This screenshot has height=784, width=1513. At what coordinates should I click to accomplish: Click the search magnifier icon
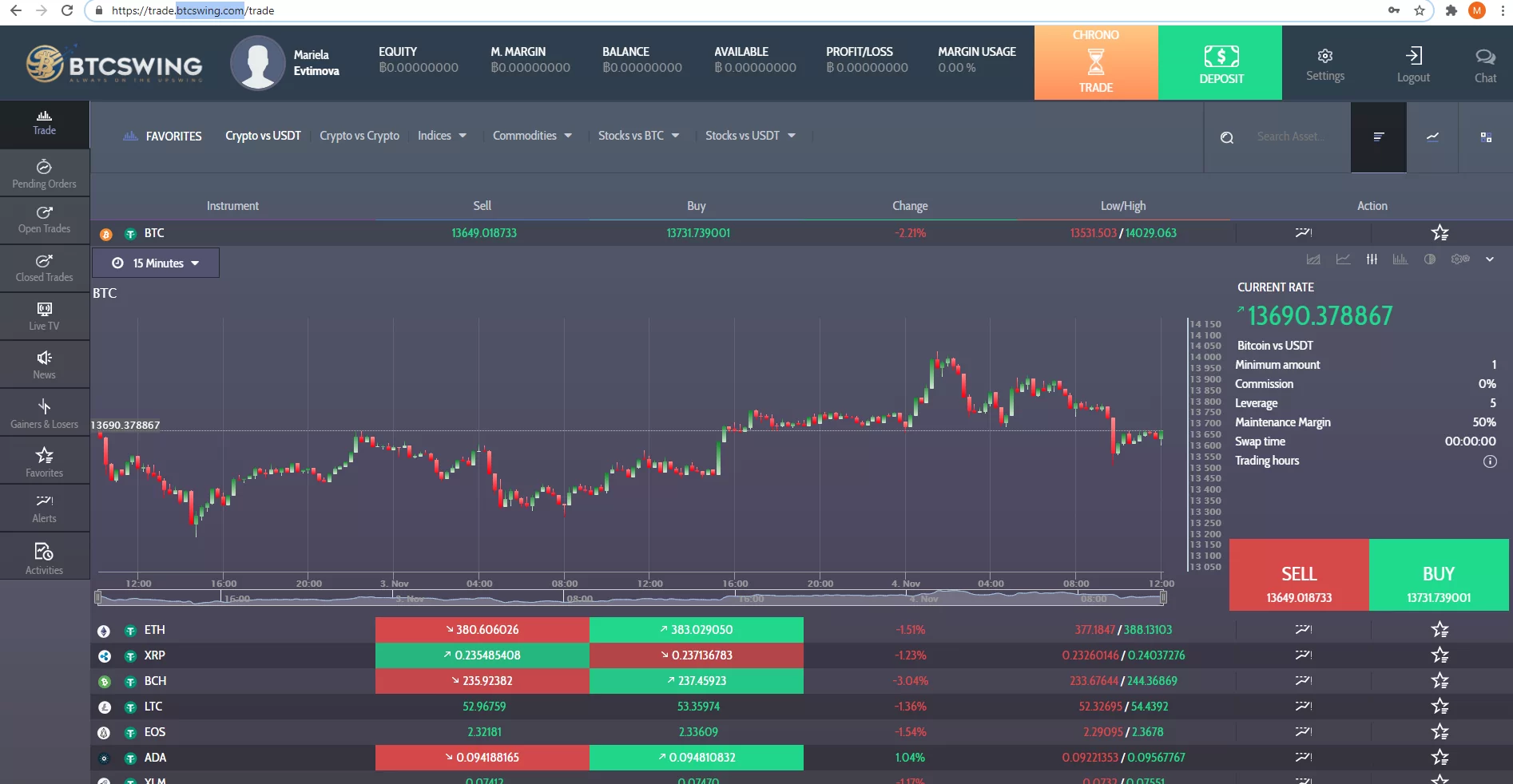click(1227, 137)
